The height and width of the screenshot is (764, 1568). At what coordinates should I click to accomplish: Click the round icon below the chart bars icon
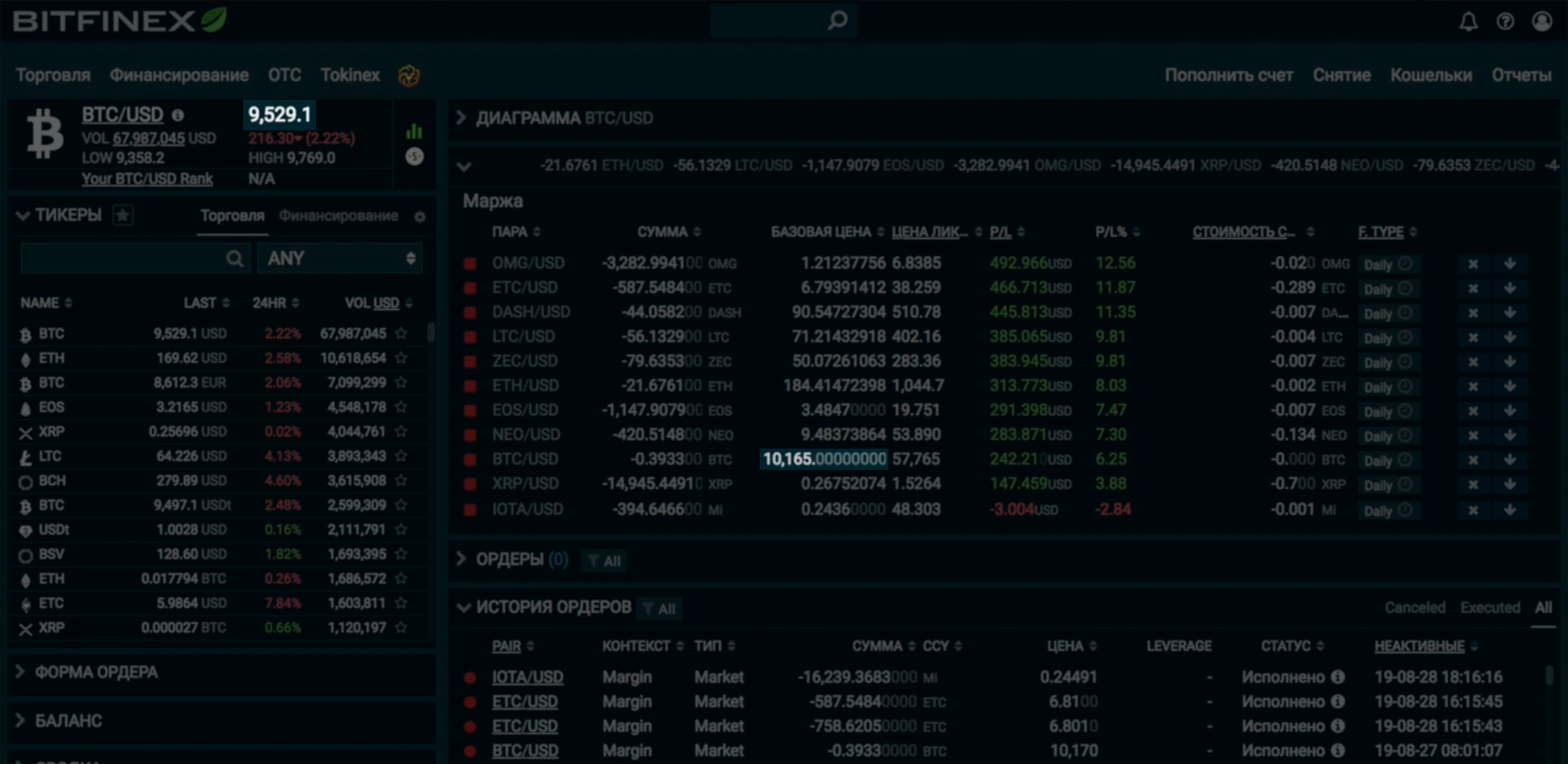pos(414,157)
